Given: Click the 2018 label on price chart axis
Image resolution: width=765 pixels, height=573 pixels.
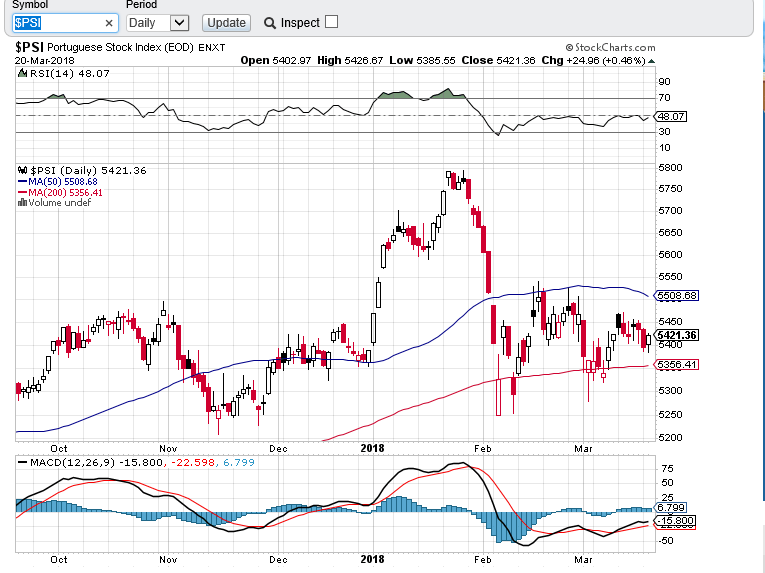Looking at the screenshot, I should 372,448.
